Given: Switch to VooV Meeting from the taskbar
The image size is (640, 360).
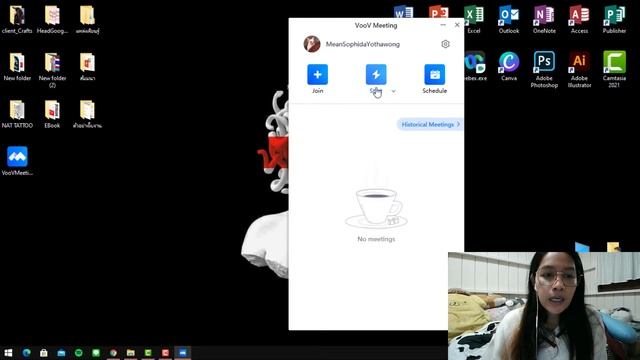Looking at the screenshot, I should (182, 353).
